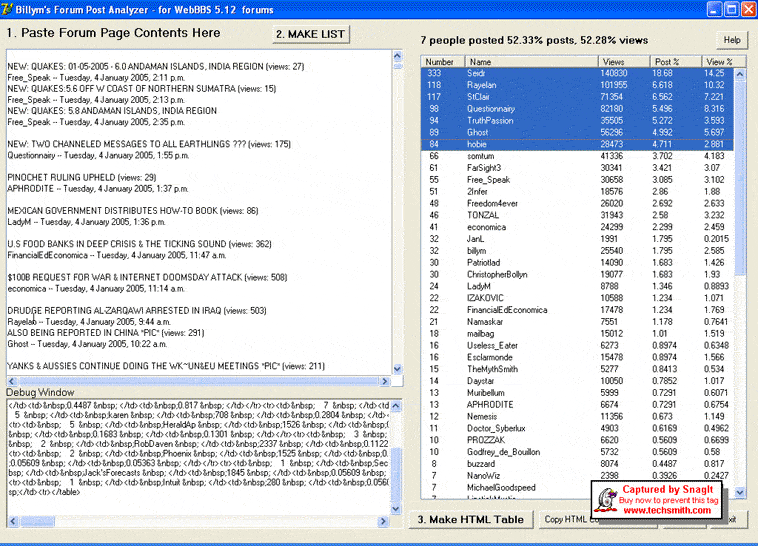Select the Doctor_Syberlux row
Screen dimensions: 758x546
[x=577, y=428]
